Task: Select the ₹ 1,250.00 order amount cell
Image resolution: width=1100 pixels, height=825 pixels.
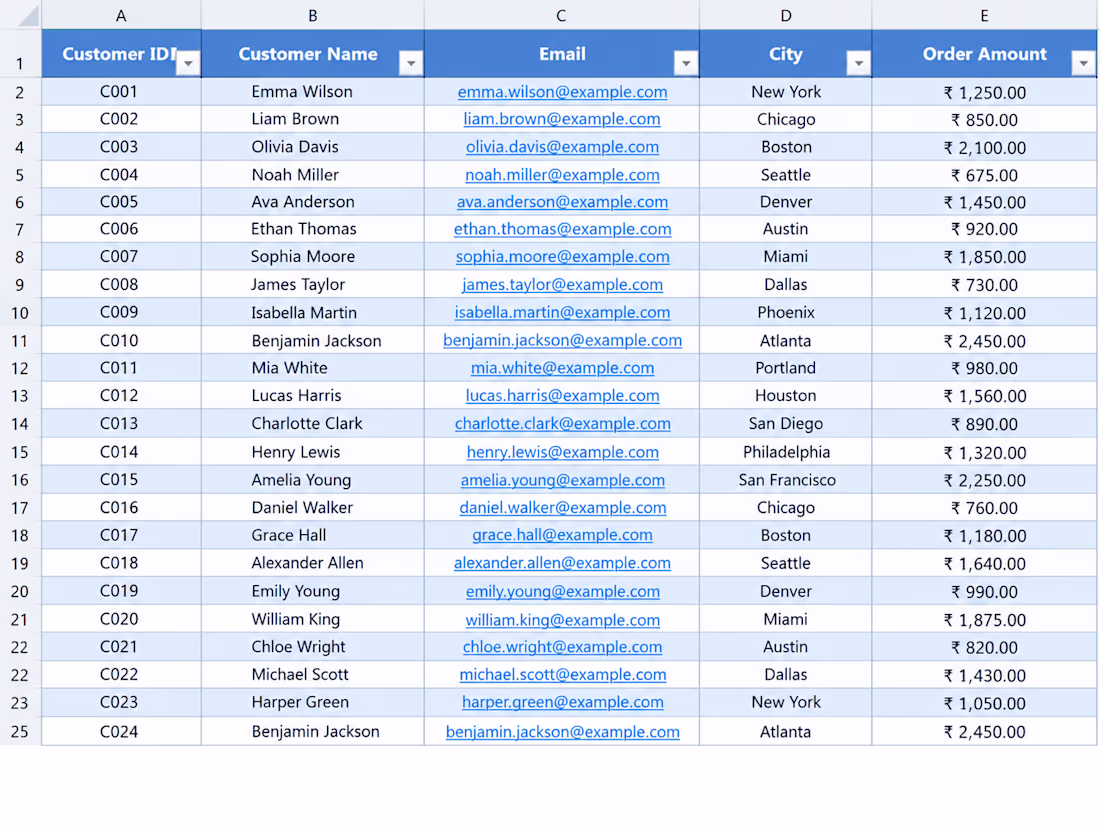Action: click(984, 92)
